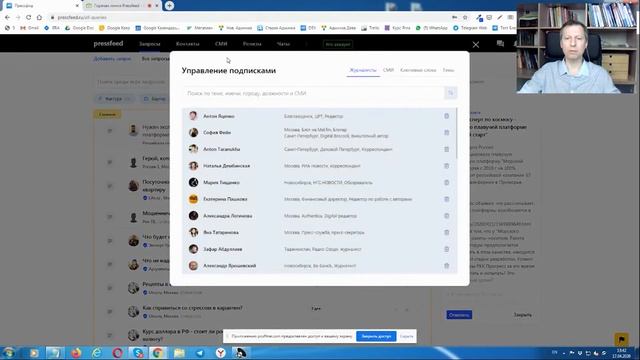
Task: Switch to the Ключевые слова tab
Action: coord(418,70)
